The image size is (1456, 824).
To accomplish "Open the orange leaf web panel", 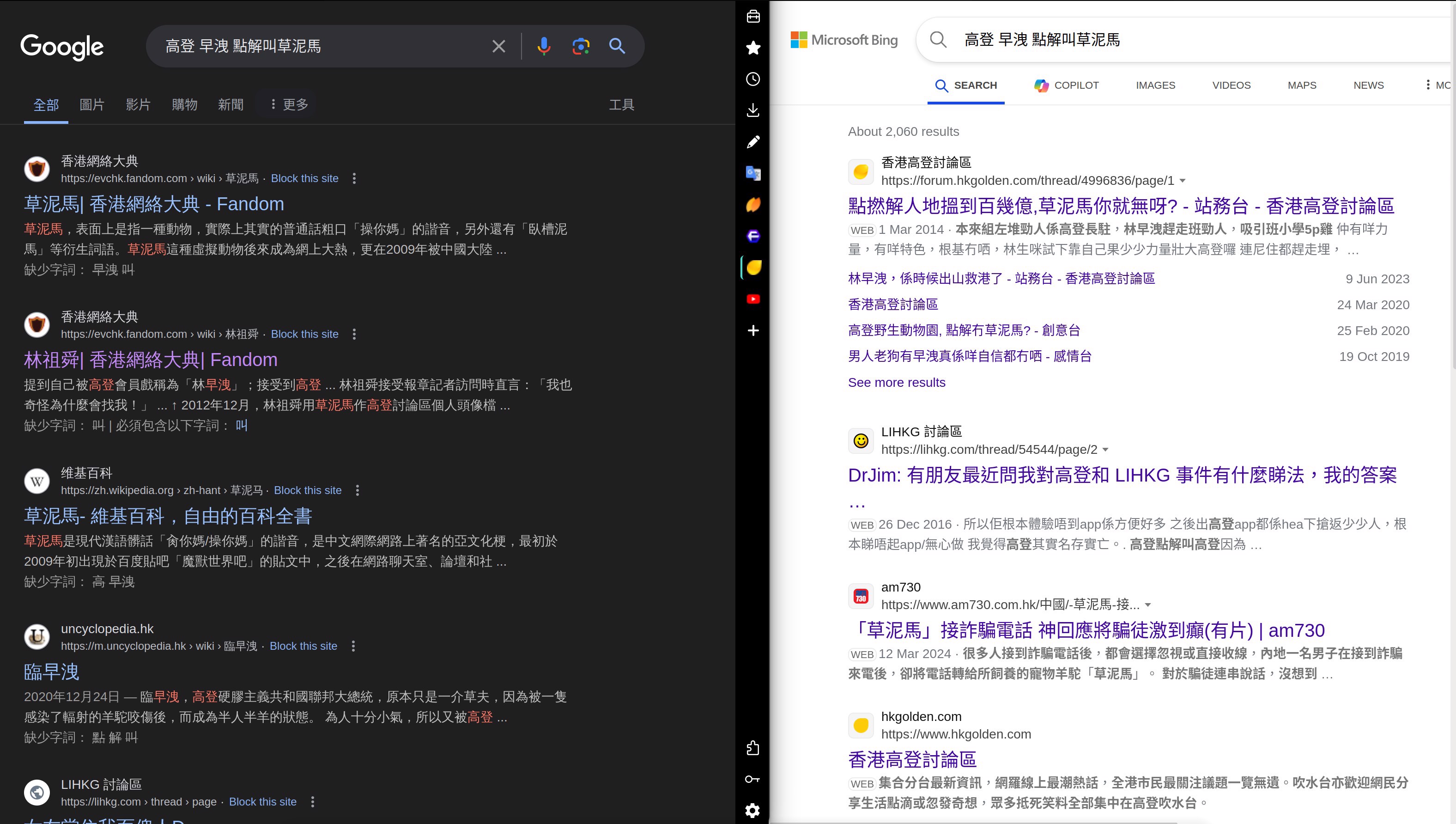I will pyautogui.click(x=753, y=205).
